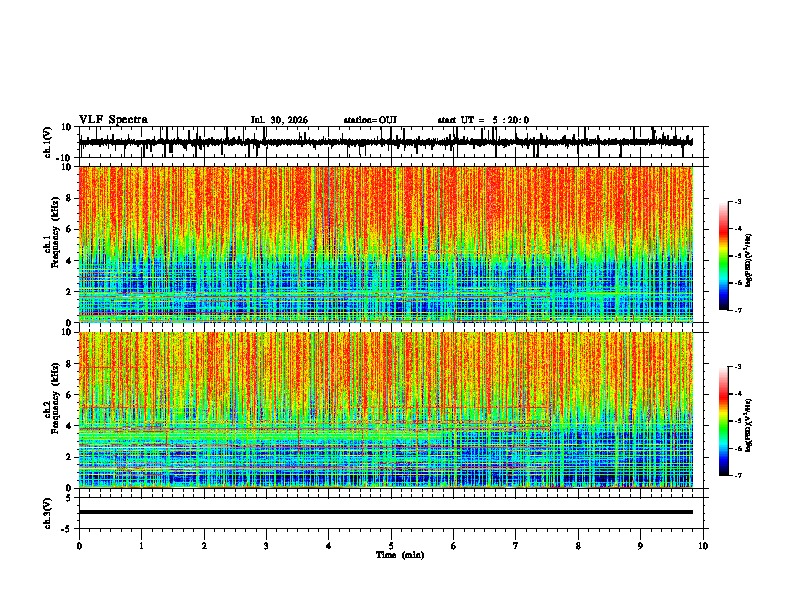Click the "3" tick on the time axis
This screenshot has width=792, height=612.
click(266, 546)
